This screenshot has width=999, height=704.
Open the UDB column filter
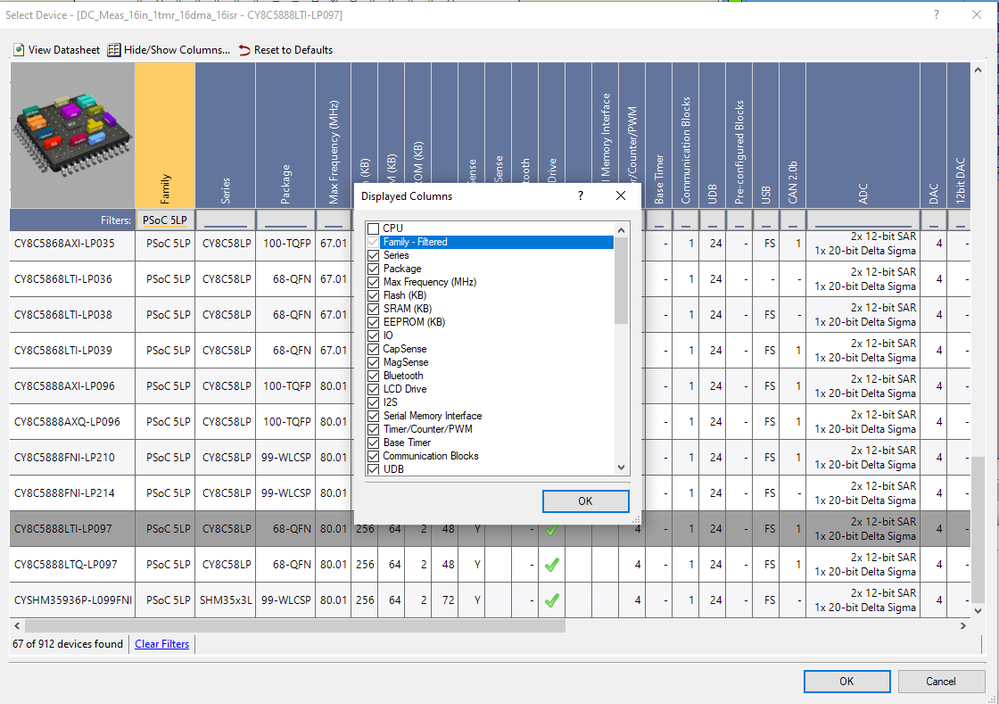(x=712, y=220)
